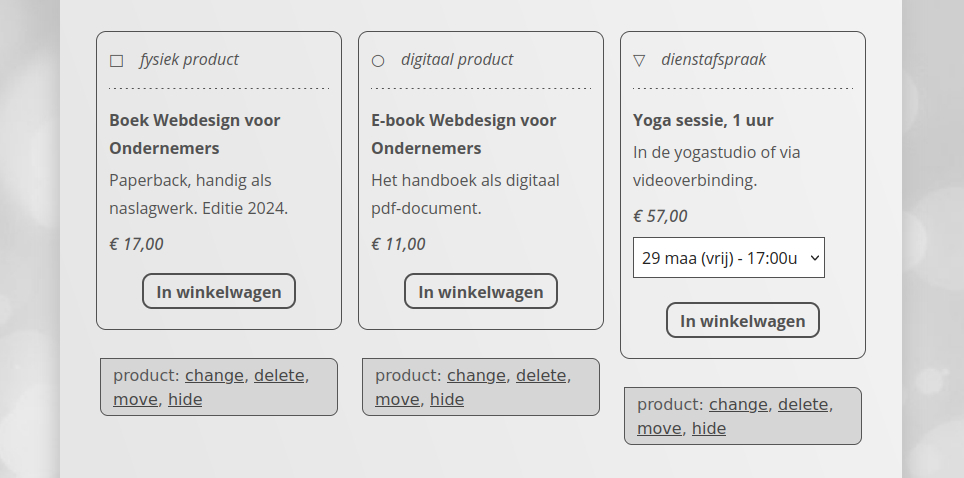
Task: Hide the paperback Boek product
Action: (x=185, y=400)
